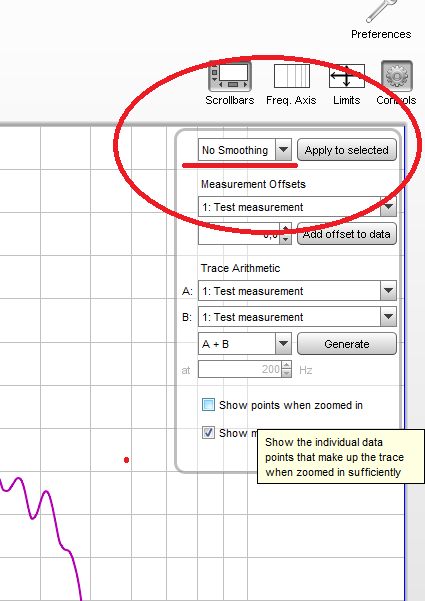Enable Show points when zoomed in

point(208,405)
